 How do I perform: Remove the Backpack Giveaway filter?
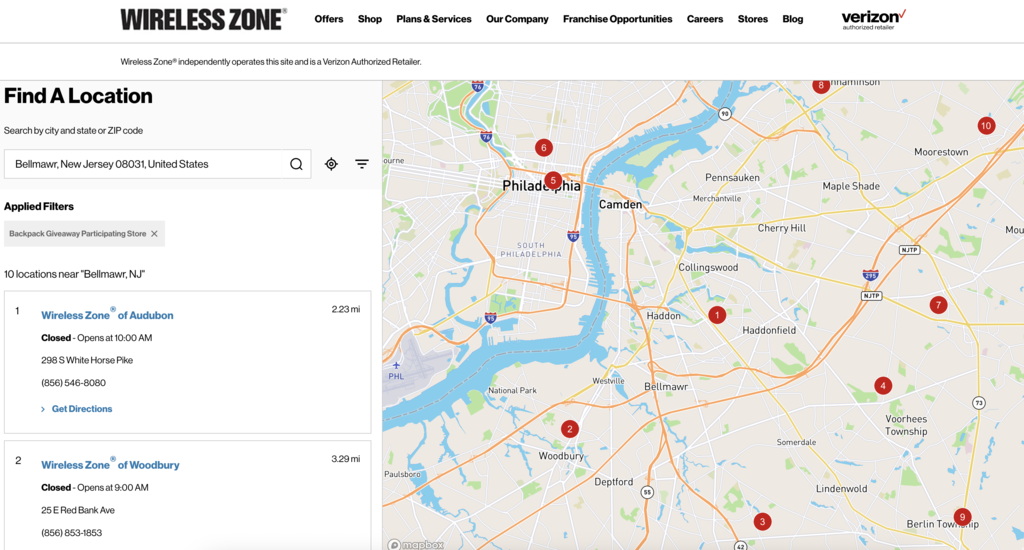pyautogui.click(x=154, y=234)
